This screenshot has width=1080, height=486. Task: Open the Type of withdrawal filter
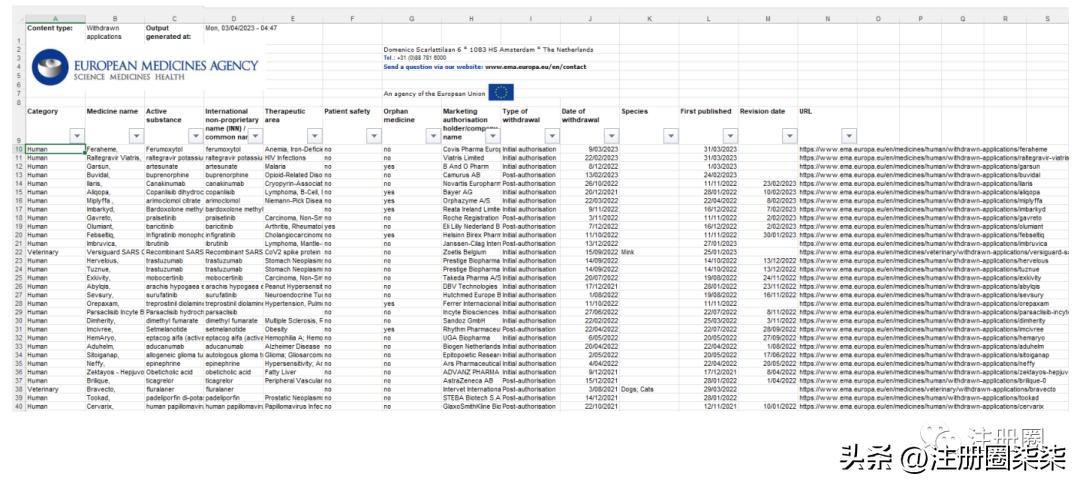point(550,135)
